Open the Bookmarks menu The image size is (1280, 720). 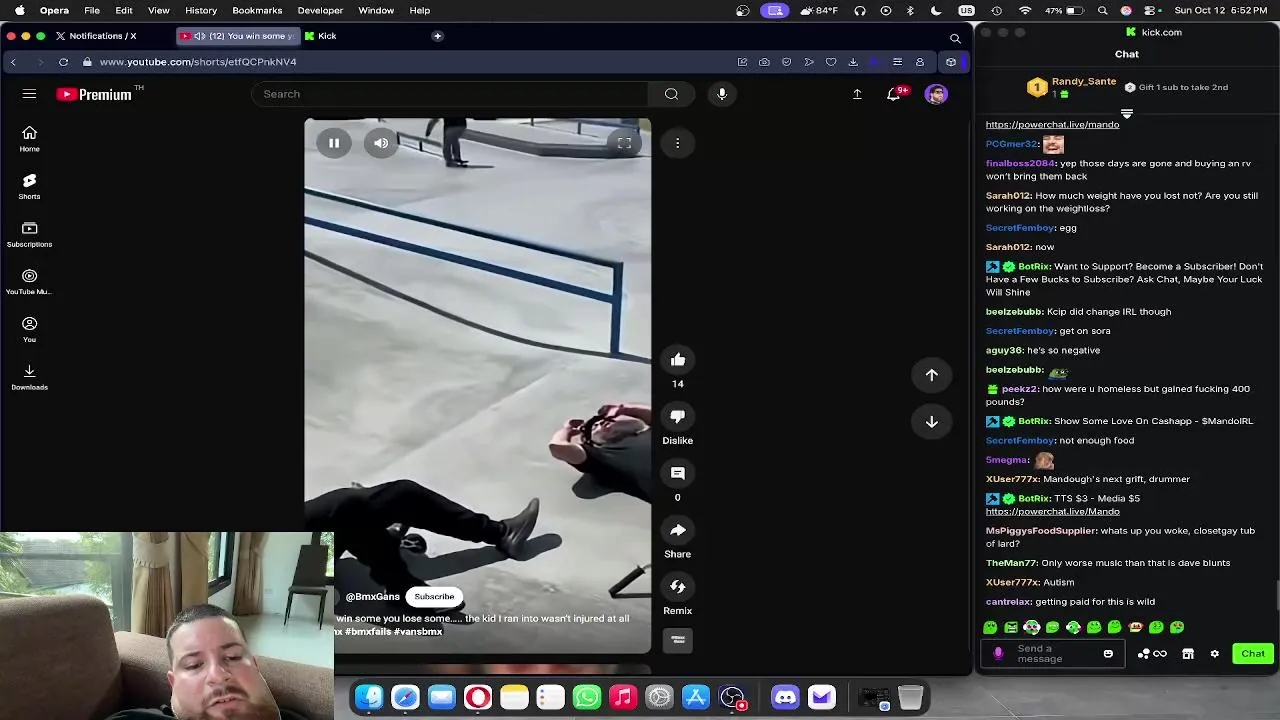pyautogui.click(x=257, y=11)
